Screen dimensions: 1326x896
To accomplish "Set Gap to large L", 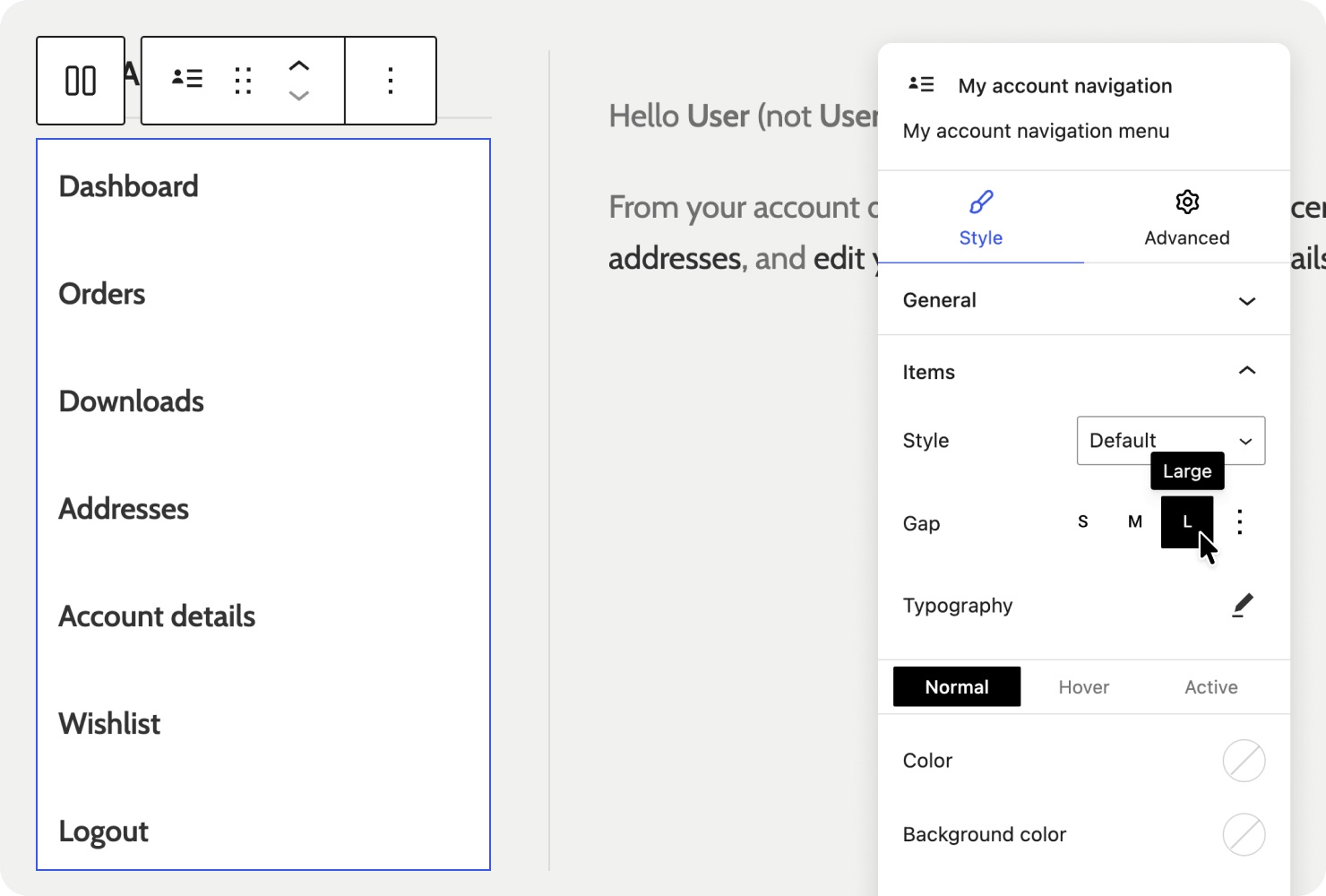I will tap(1187, 522).
